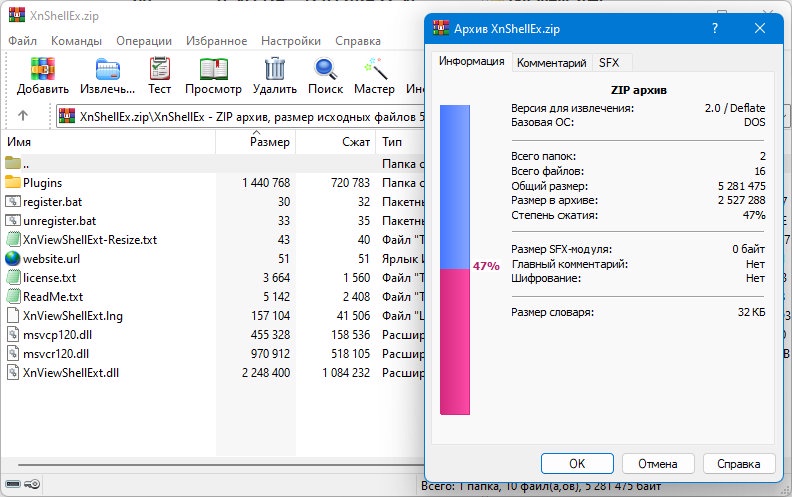Image resolution: width=792 pixels, height=497 pixels.
Task: Go up one level with arrow icon
Action: click(23, 116)
